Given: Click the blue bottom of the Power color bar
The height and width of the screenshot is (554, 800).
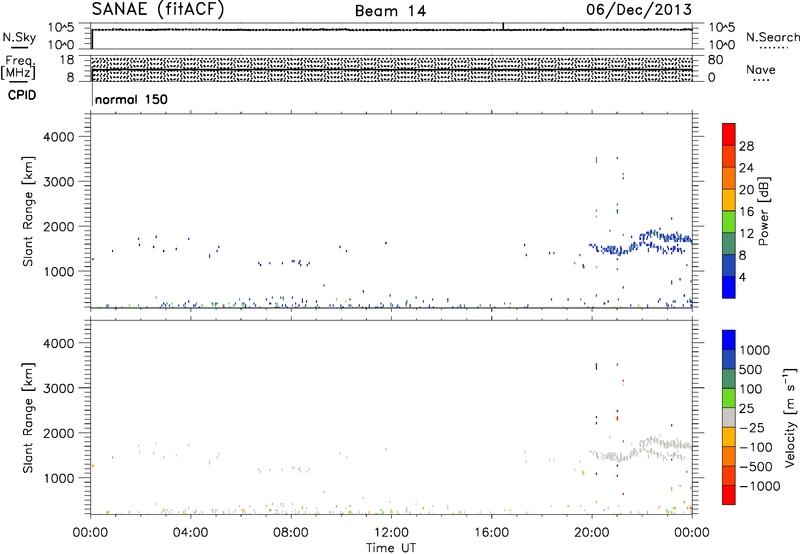Looking at the screenshot, I should [x=729, y=287].
